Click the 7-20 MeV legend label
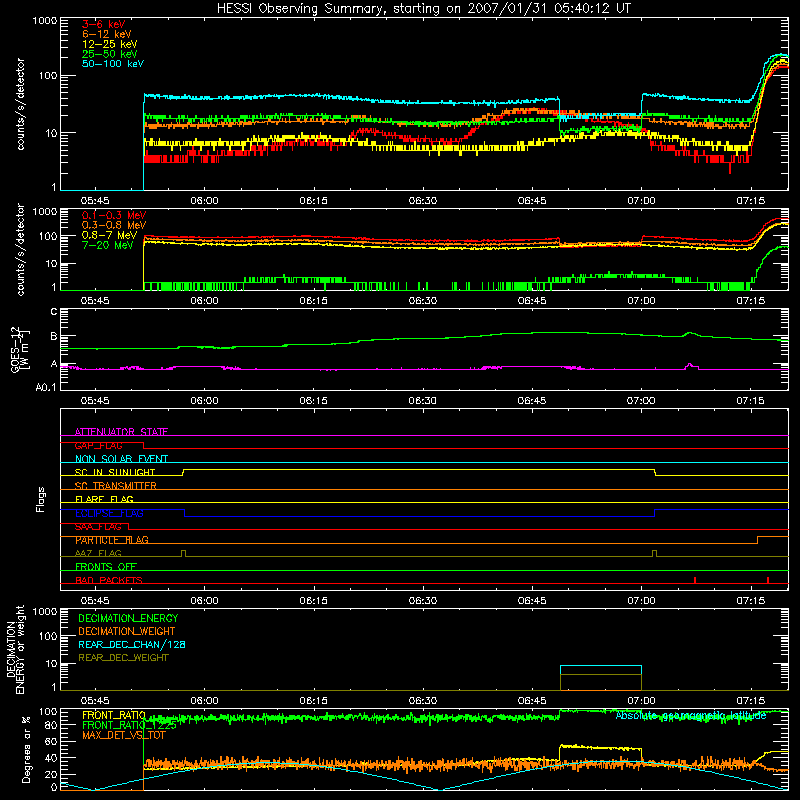800x800 pixels. pos(108,245)
